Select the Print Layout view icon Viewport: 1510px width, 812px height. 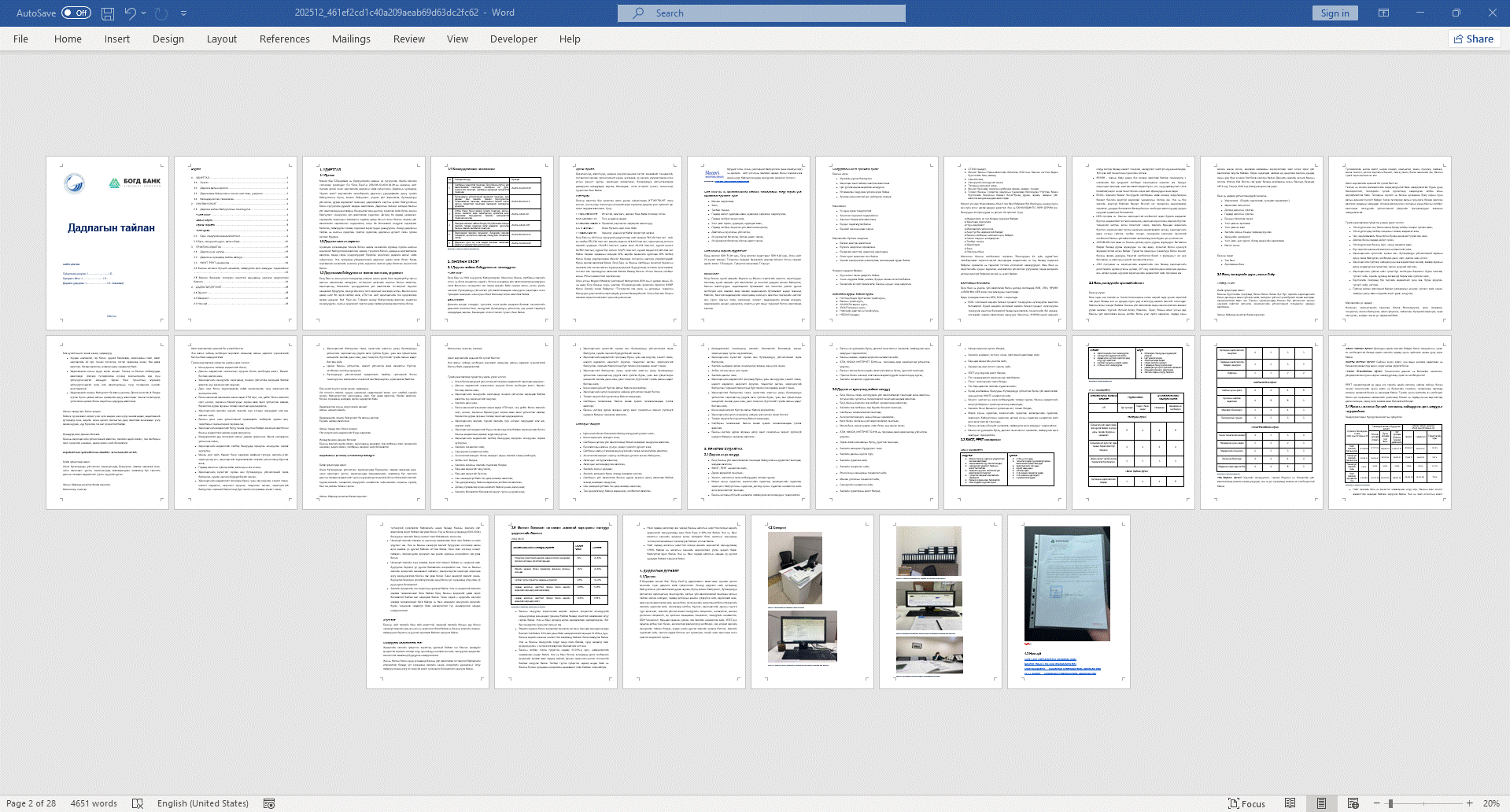[x=1322, y=803]
